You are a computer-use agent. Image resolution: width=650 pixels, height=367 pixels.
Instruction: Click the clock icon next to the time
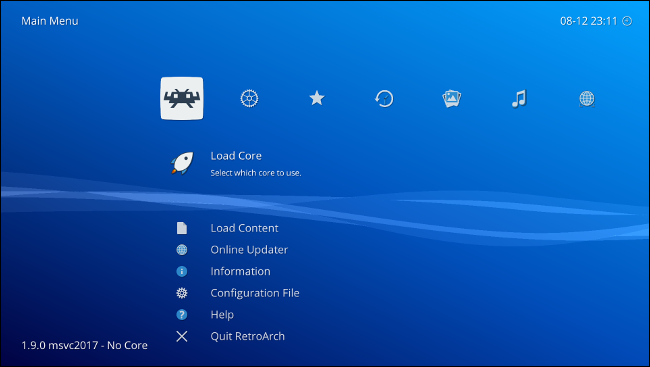[x=627, y=21]
